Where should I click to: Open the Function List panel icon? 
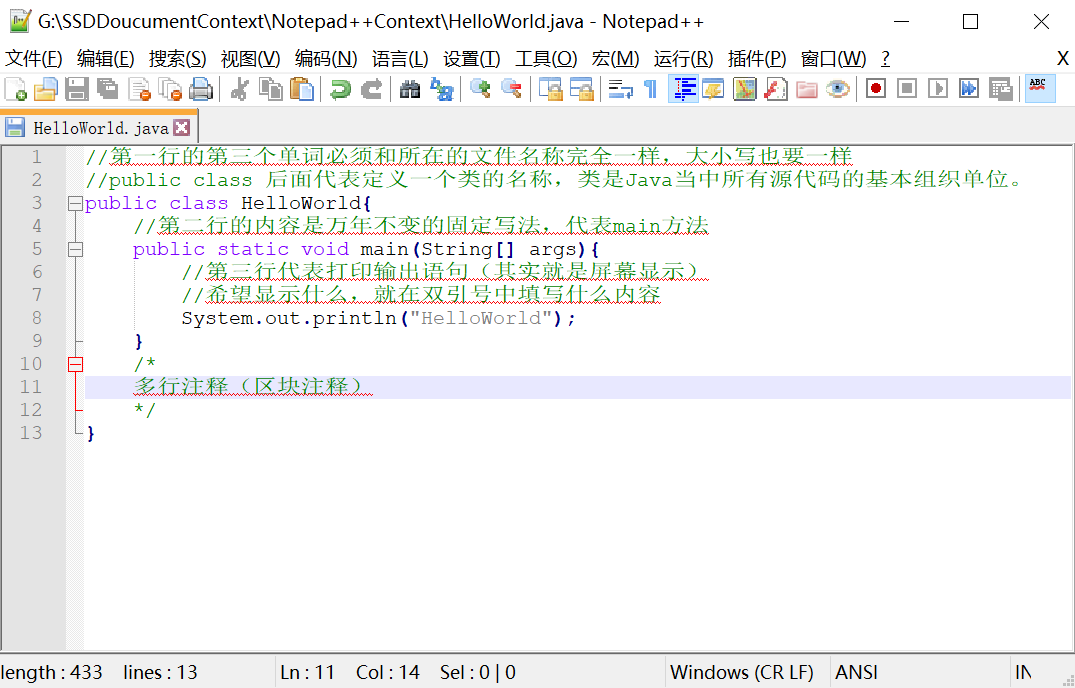[x=775, y=89]
